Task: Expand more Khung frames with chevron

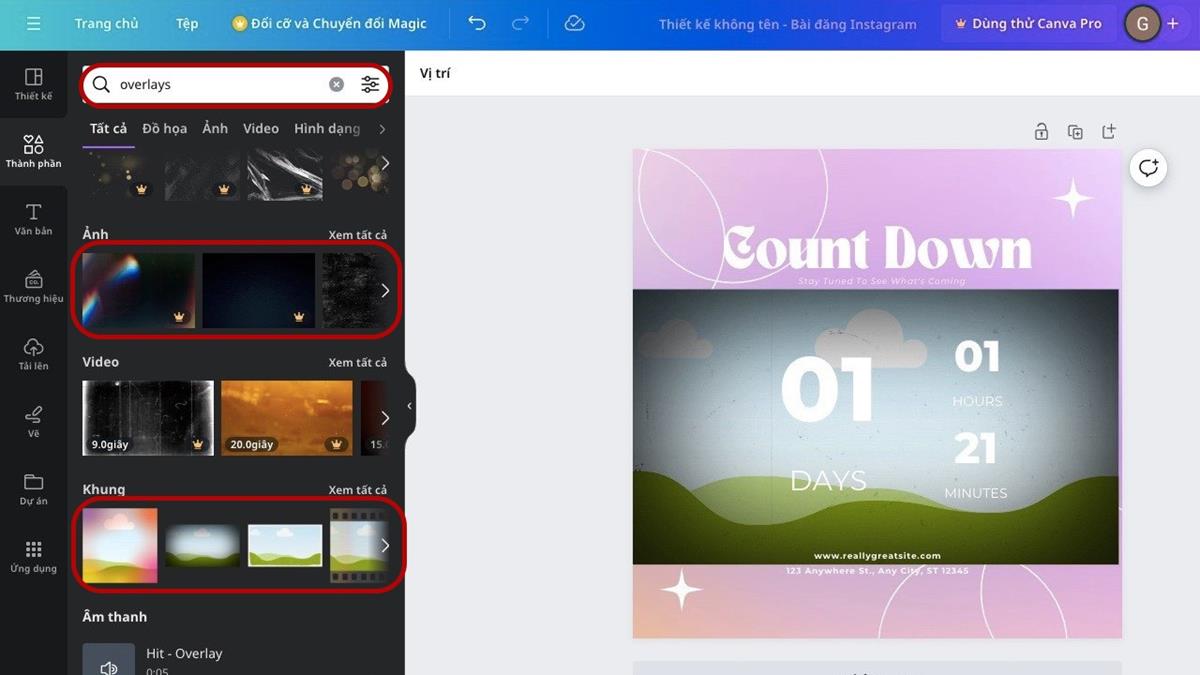Action: (385, 546)
